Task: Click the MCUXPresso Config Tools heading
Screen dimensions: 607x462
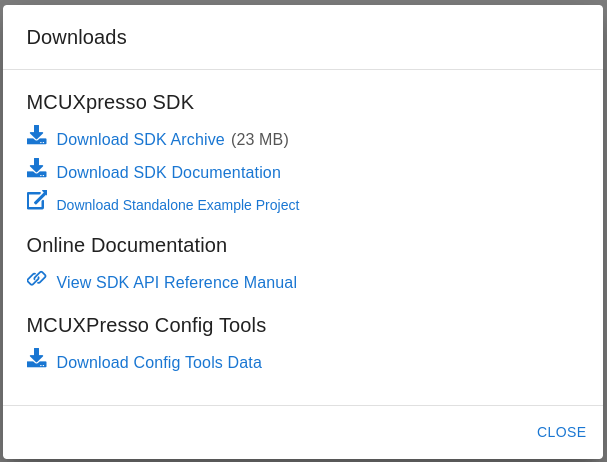Action: click(146, 325)
